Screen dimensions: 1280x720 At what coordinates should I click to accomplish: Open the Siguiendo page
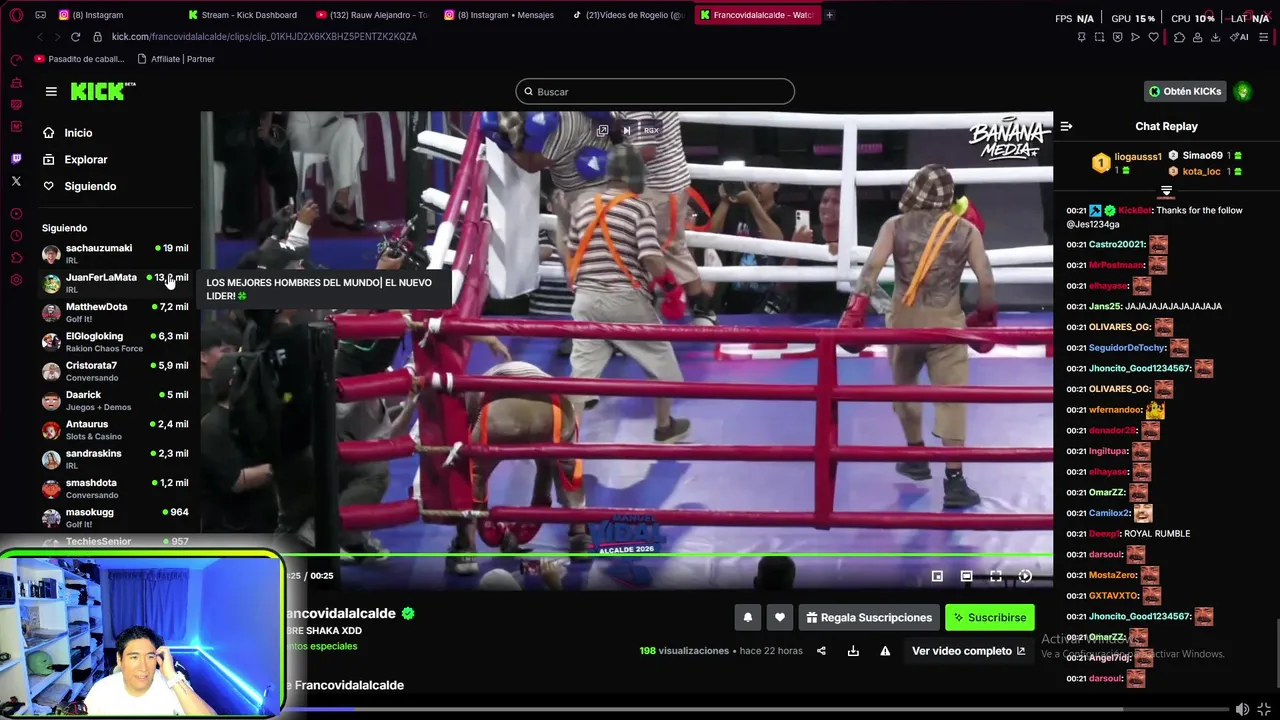point(90,186)
